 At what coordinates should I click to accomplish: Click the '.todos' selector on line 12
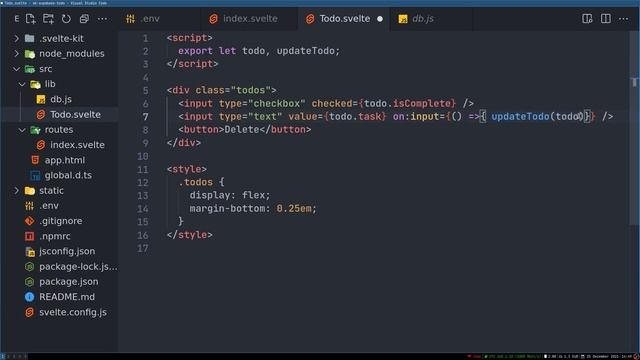(196, 182)
